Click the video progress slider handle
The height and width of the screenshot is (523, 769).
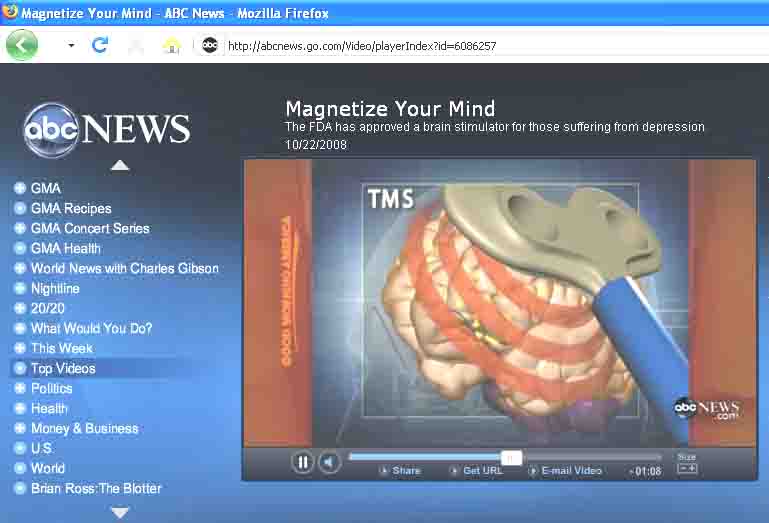click(x=511, y=458)
